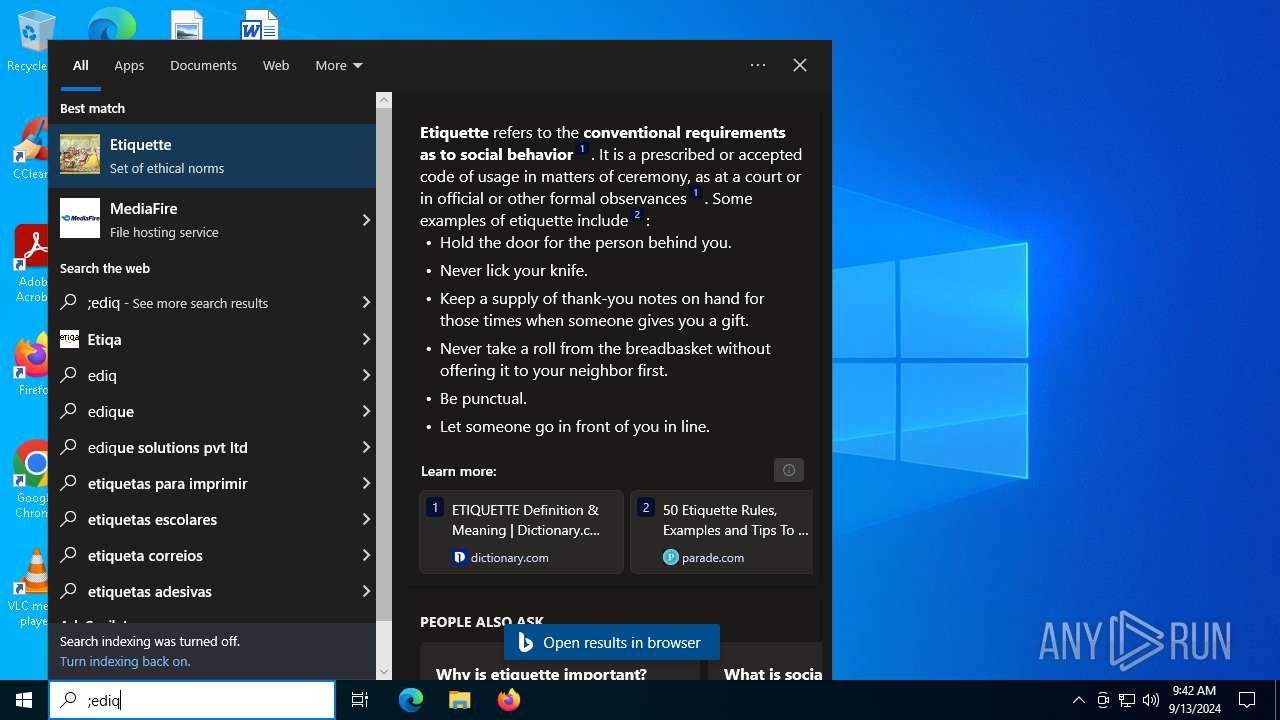Expand the MediaFire result arrow
Viewport: 1280px width, 720px height.
click(x=366, y=220)
